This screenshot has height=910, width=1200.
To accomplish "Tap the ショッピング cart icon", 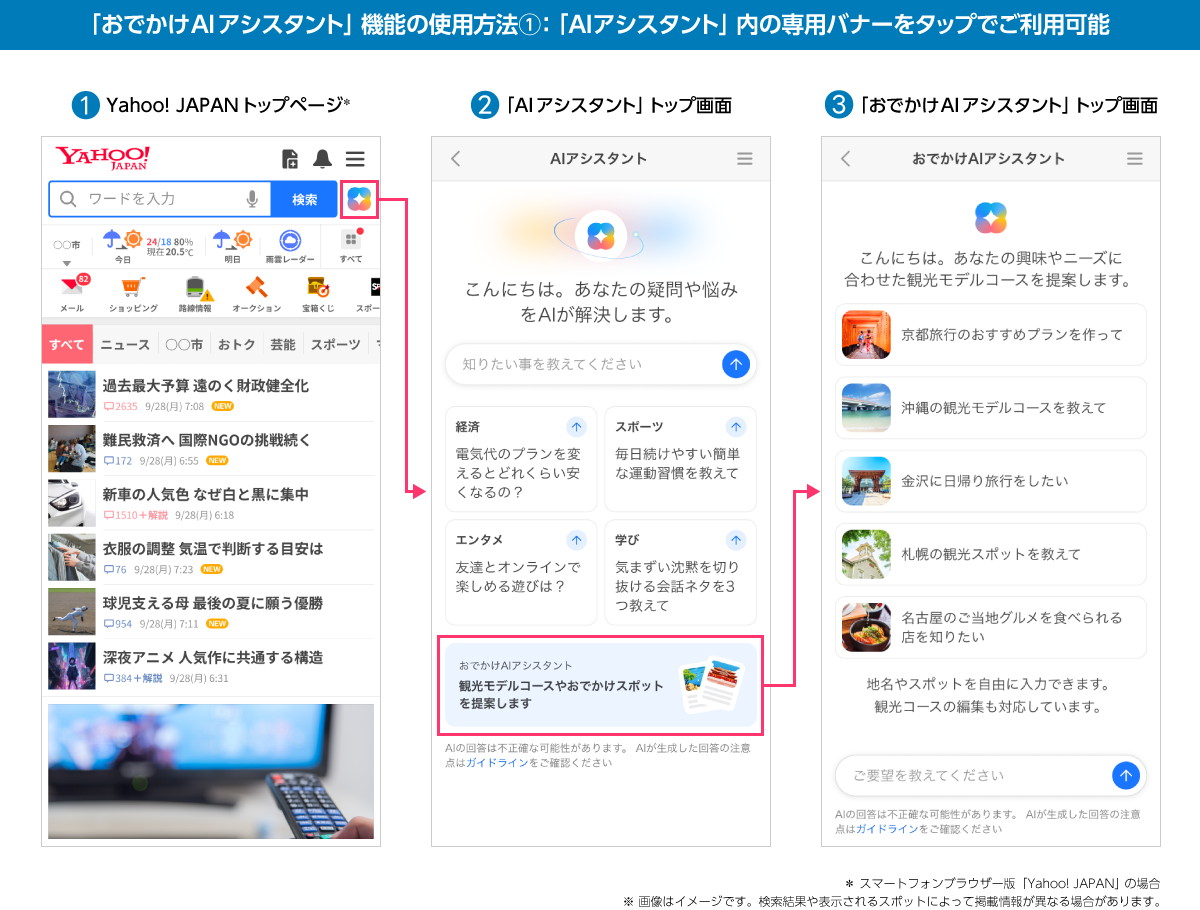I will coord(134,288).
